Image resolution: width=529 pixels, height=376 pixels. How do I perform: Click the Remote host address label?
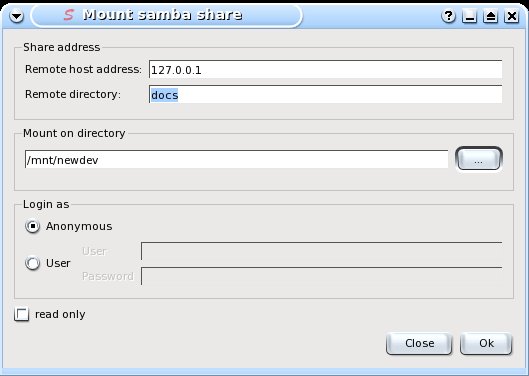point(83,69)
